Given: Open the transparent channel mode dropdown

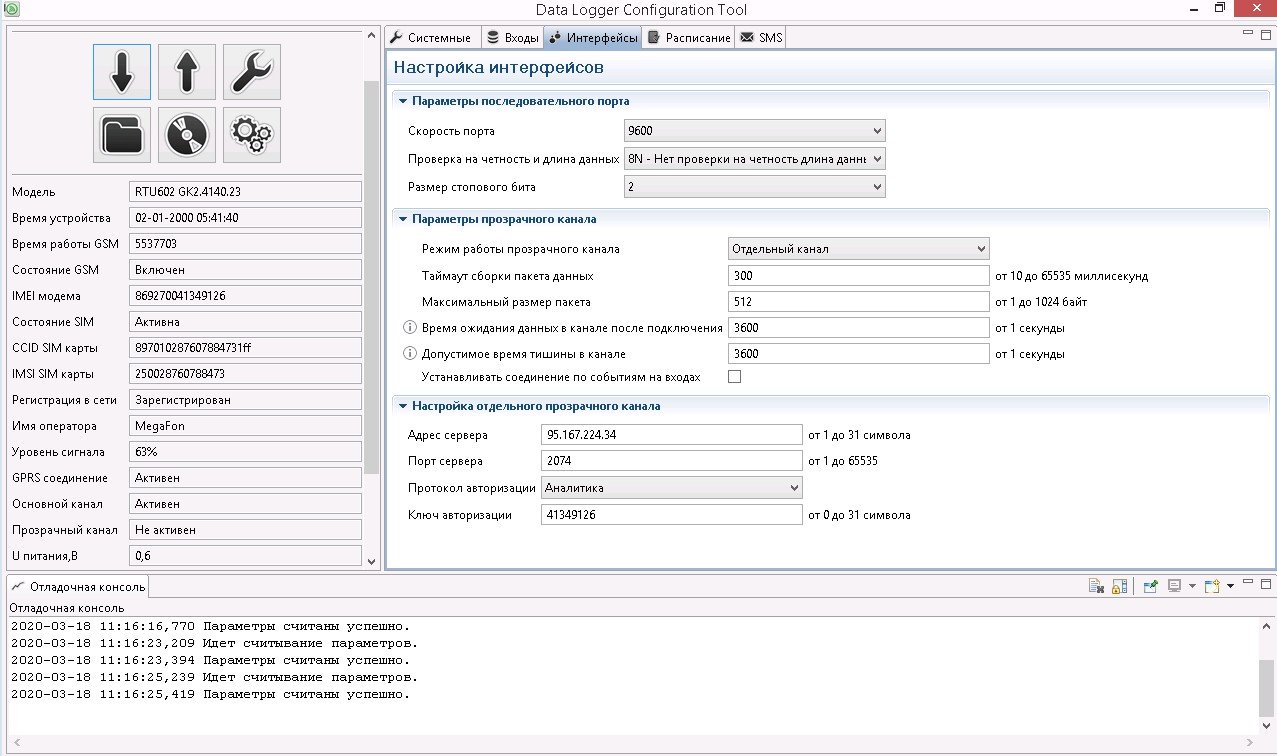Looking at the screenshot, I should coord(859,248).
